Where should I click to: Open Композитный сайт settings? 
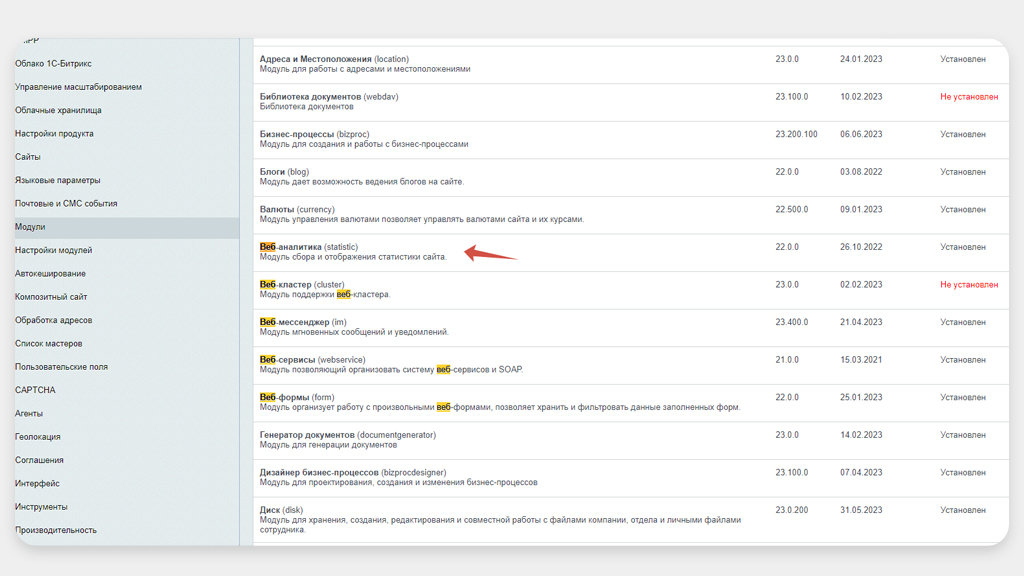click(51, 297)
